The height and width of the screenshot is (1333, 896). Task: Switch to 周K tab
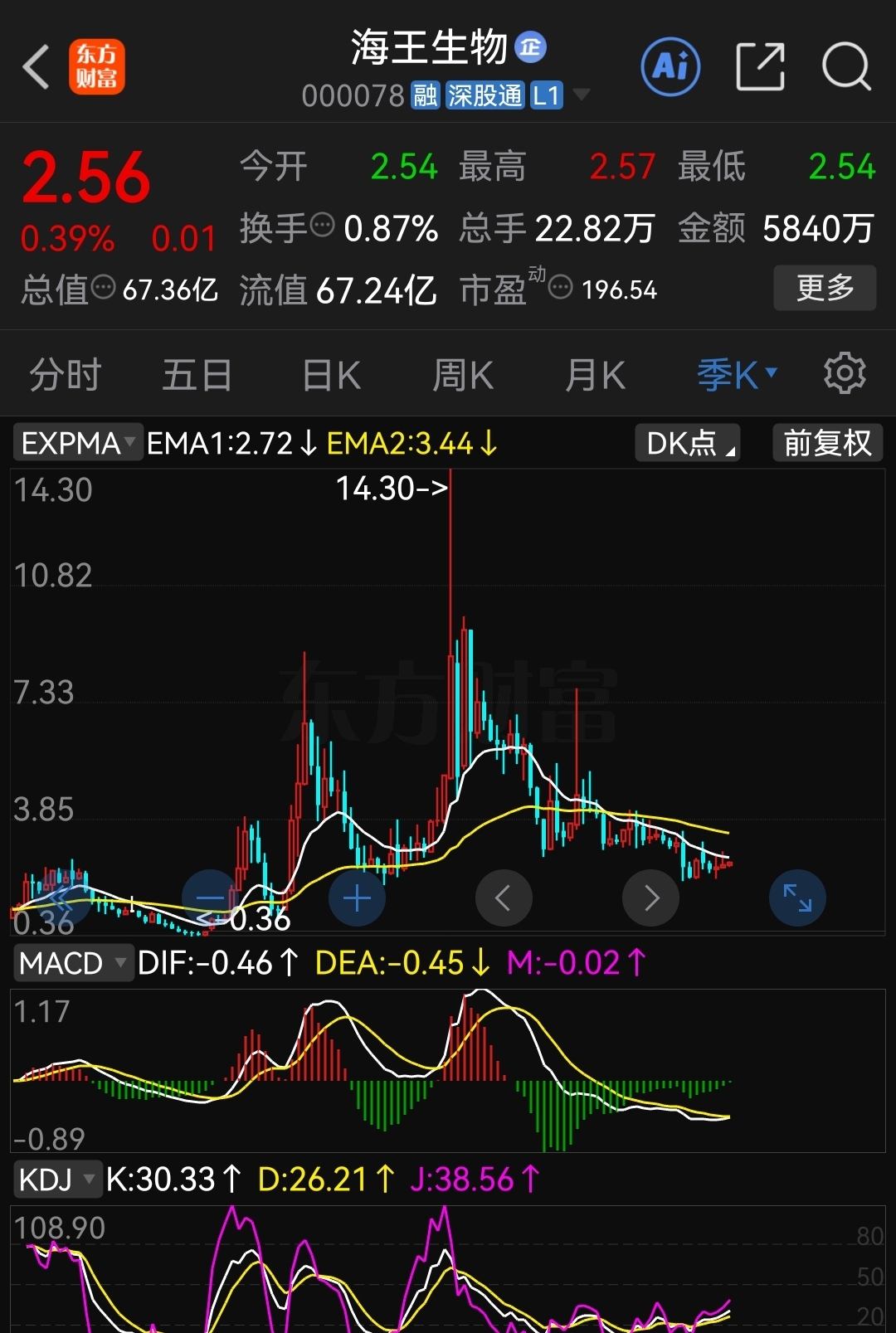[x=463, y=375]
